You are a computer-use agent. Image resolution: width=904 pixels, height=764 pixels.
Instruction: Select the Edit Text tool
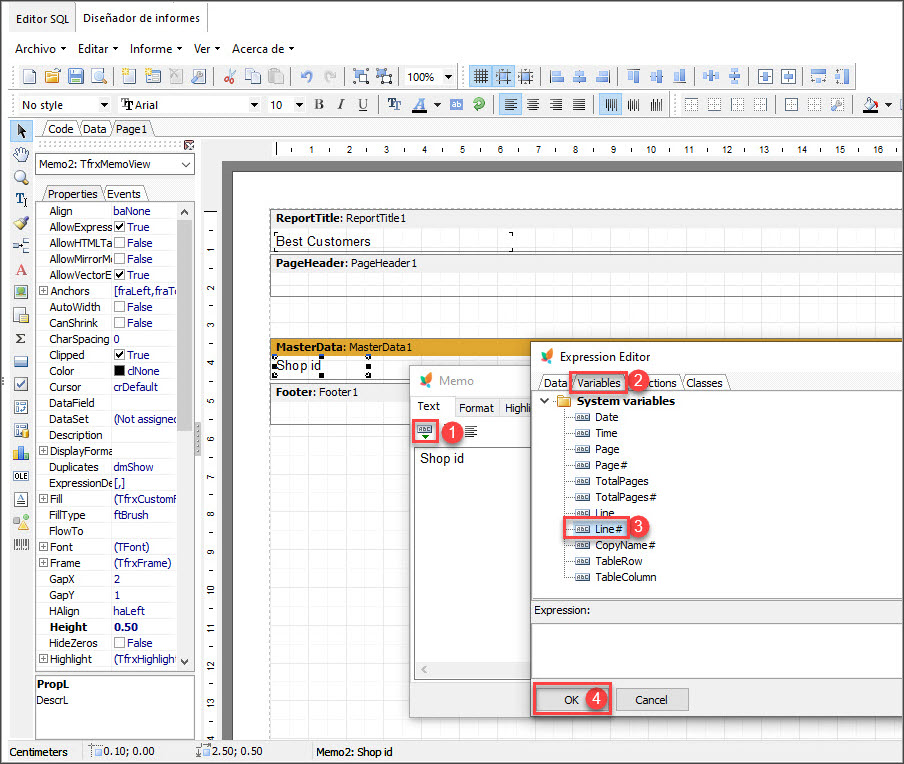21,200
